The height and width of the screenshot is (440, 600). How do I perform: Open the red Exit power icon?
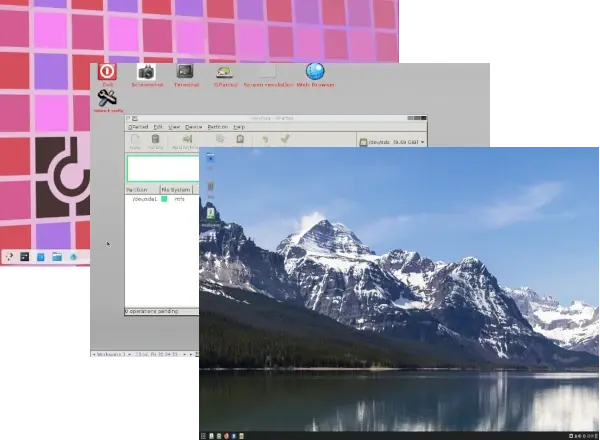click(107, 71)
